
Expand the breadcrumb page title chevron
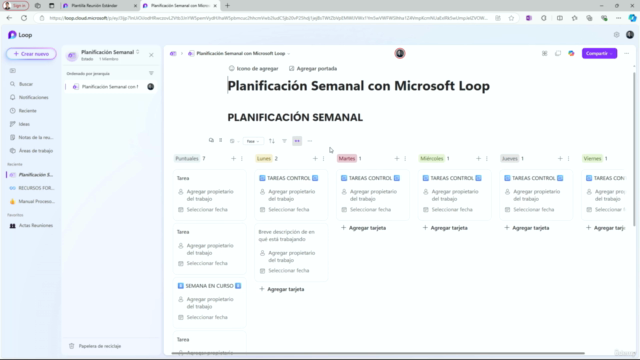pos(288,54)
